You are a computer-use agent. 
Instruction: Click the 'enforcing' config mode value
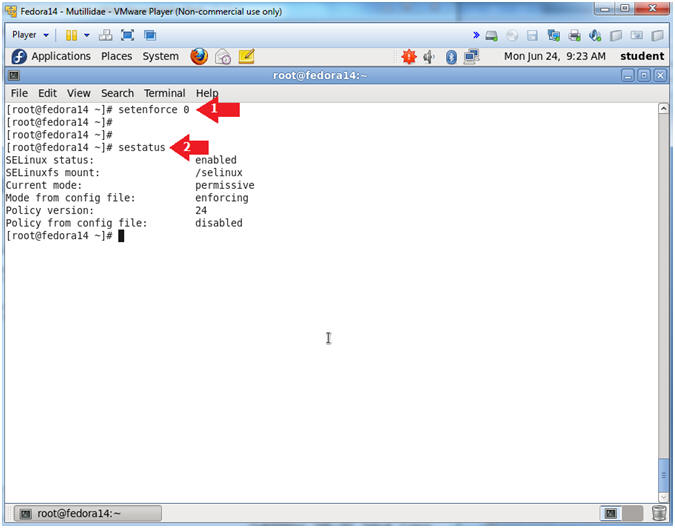[x=222, y=198]
